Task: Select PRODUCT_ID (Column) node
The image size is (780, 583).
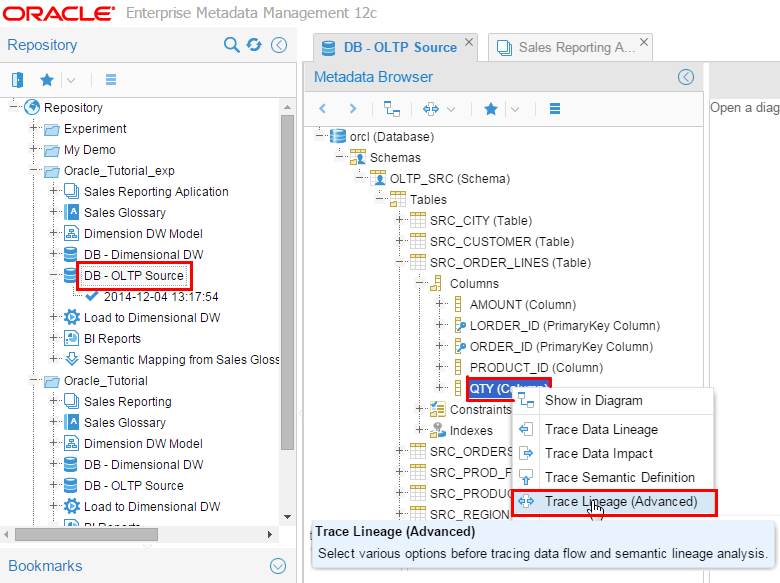Action: 536,368
